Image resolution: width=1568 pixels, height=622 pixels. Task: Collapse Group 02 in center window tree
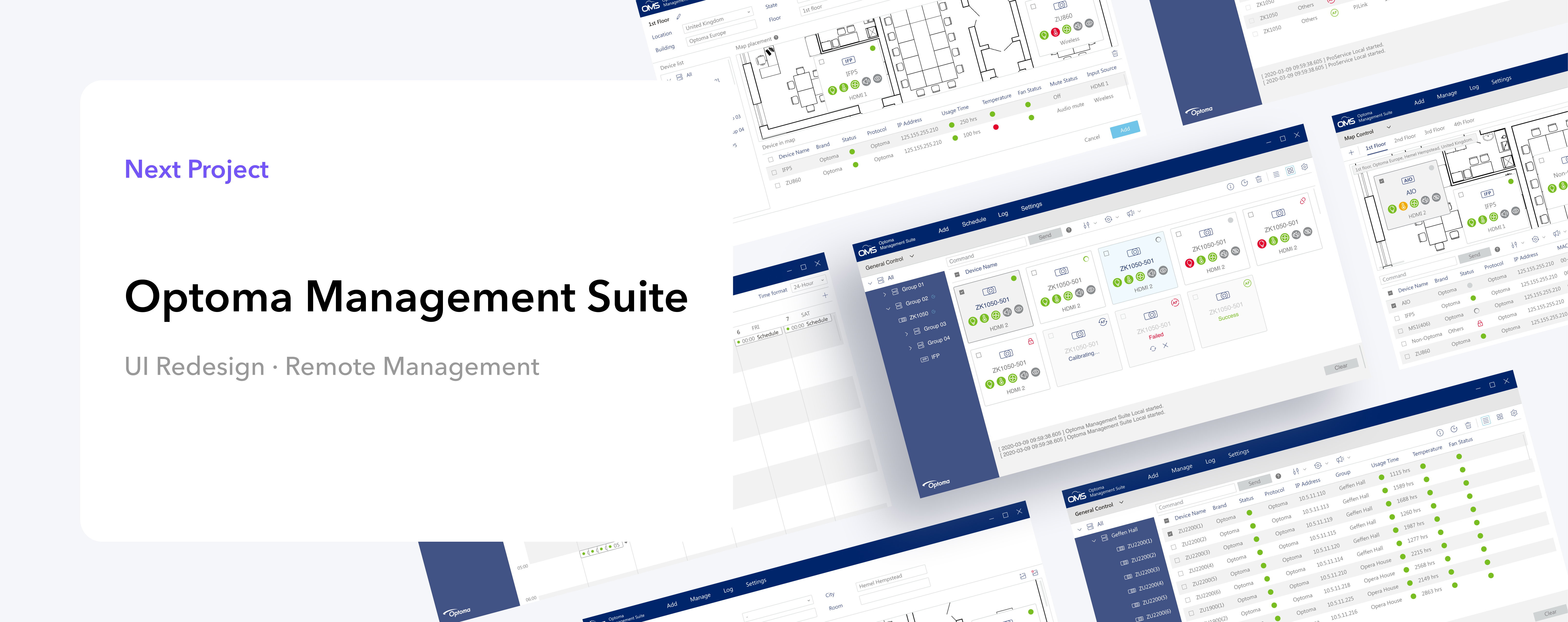tap(888, 309)
